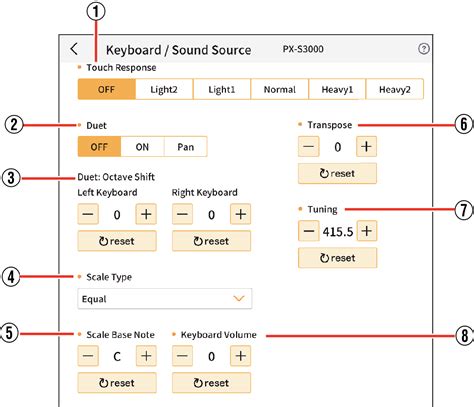Lower Tuning value with minus button
The width and height of the screenshot is (474, 407).
pos(309,231)
